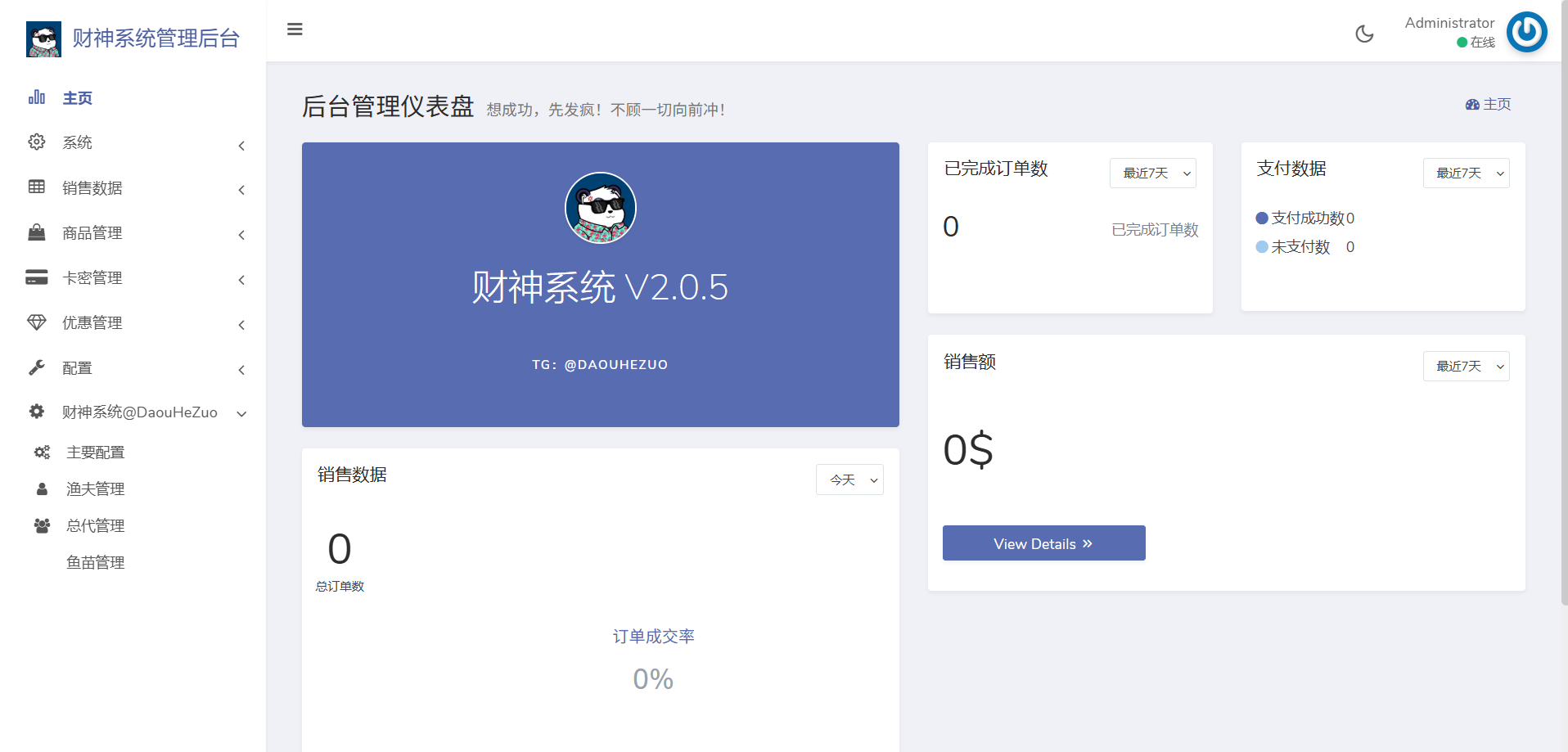1568x752 pixels.
Task: Collapse the 财神系统@DaouHeZuo submenu
Action: 241,413
